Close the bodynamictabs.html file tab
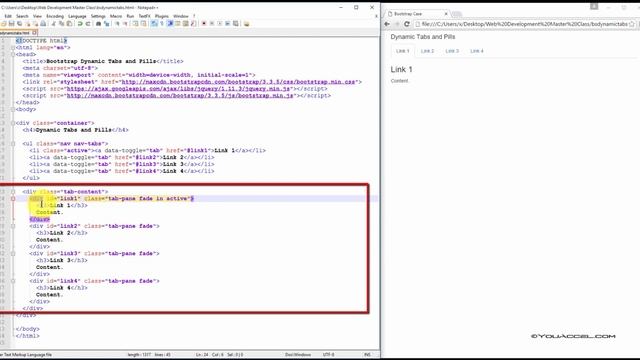The width and height of the screenshot is (640, 360). (x=35, y=32)
